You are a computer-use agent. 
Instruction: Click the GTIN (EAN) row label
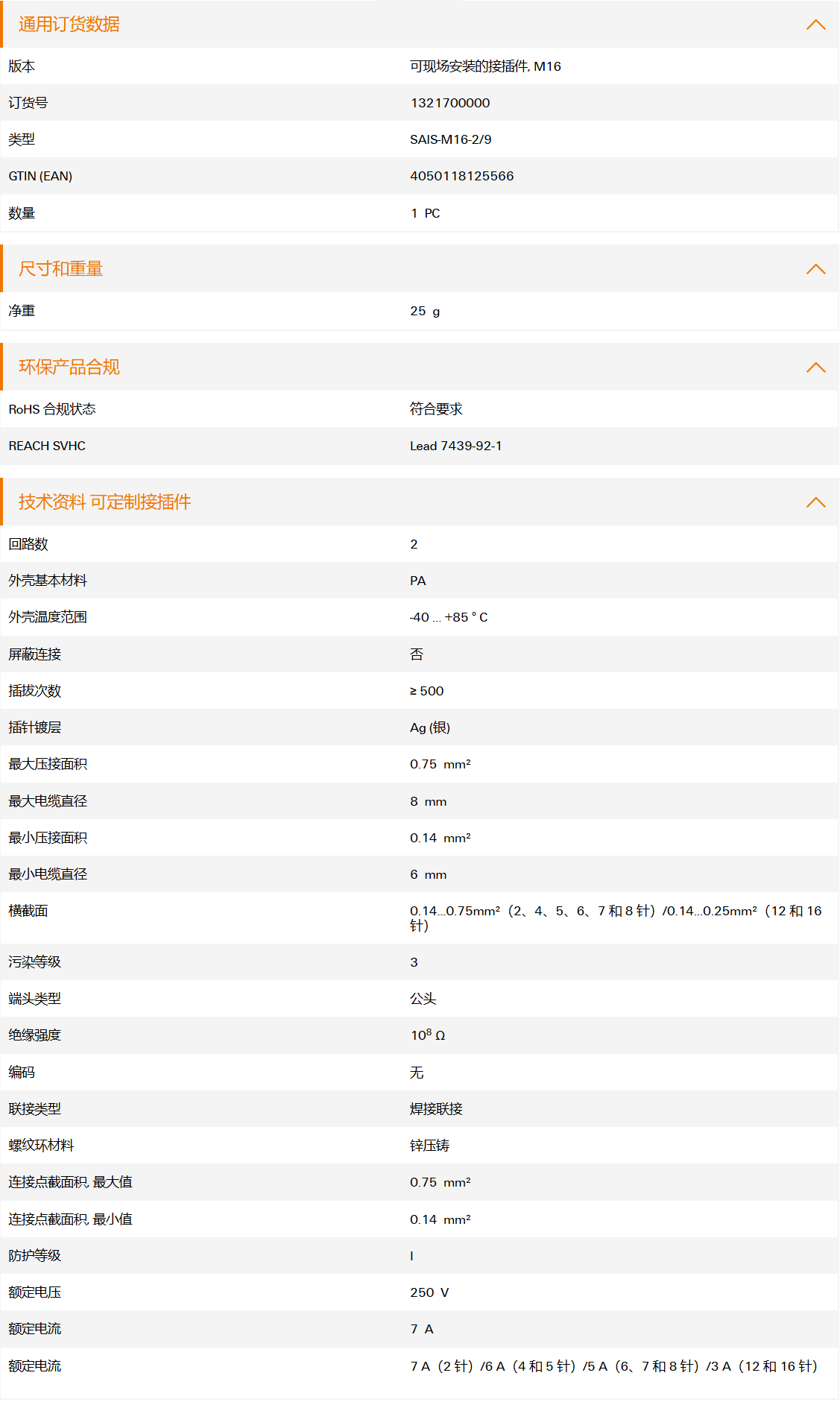pos(40,176)
